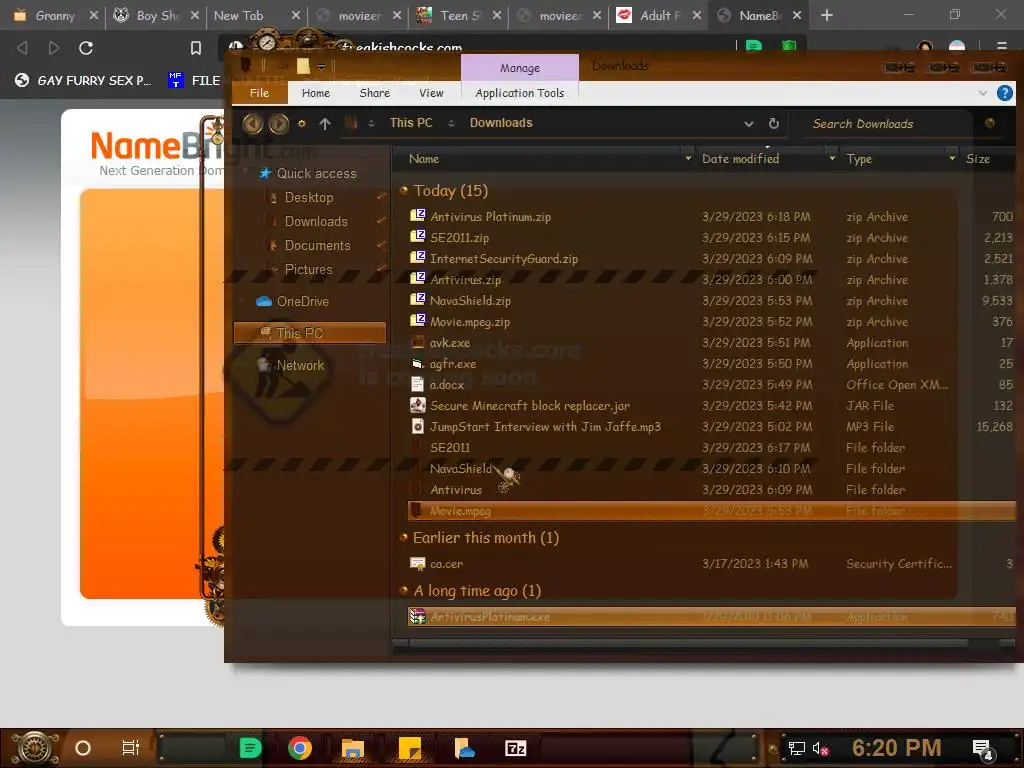The image size is (1024, 768).
Task: Select the Antivirus.zip file icon
Action: click(417, 279)
